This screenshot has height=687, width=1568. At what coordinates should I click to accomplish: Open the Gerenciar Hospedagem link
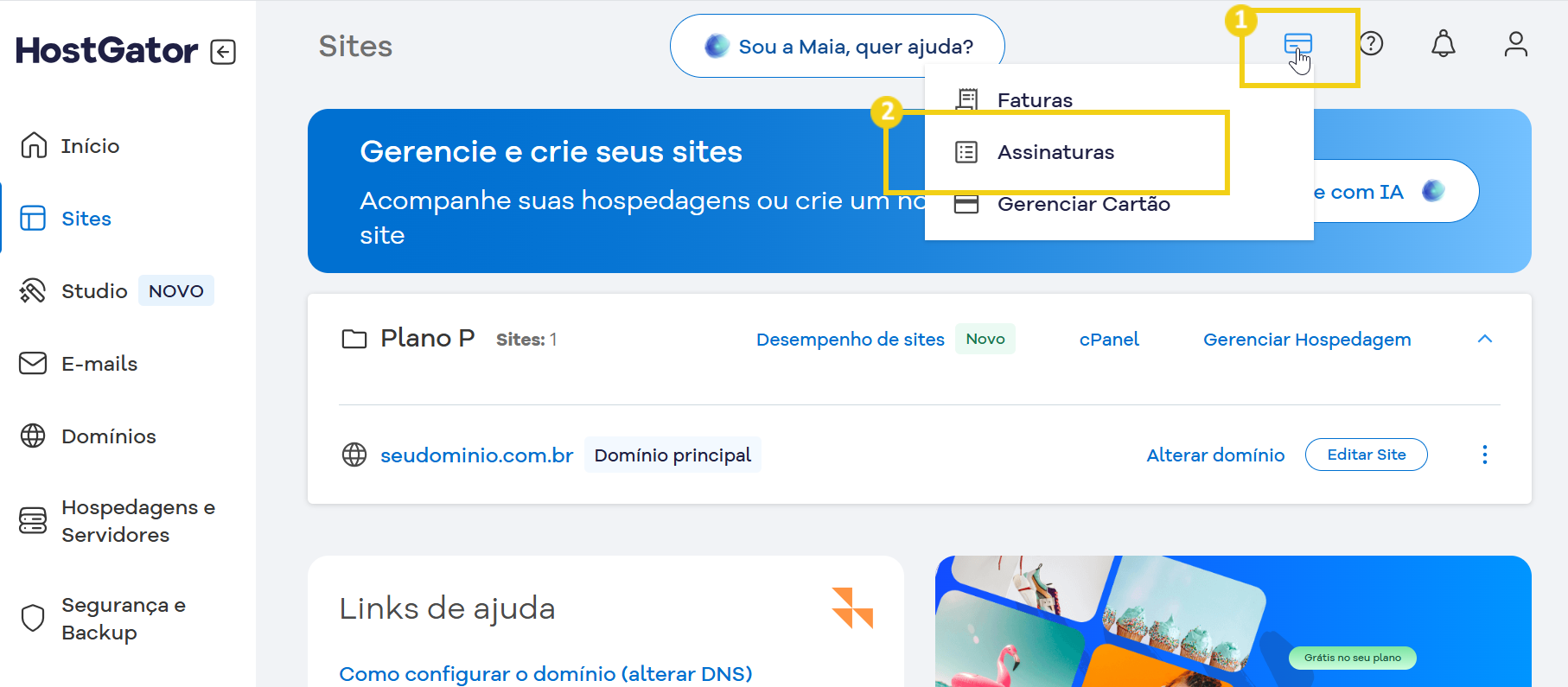point(1306,340)
